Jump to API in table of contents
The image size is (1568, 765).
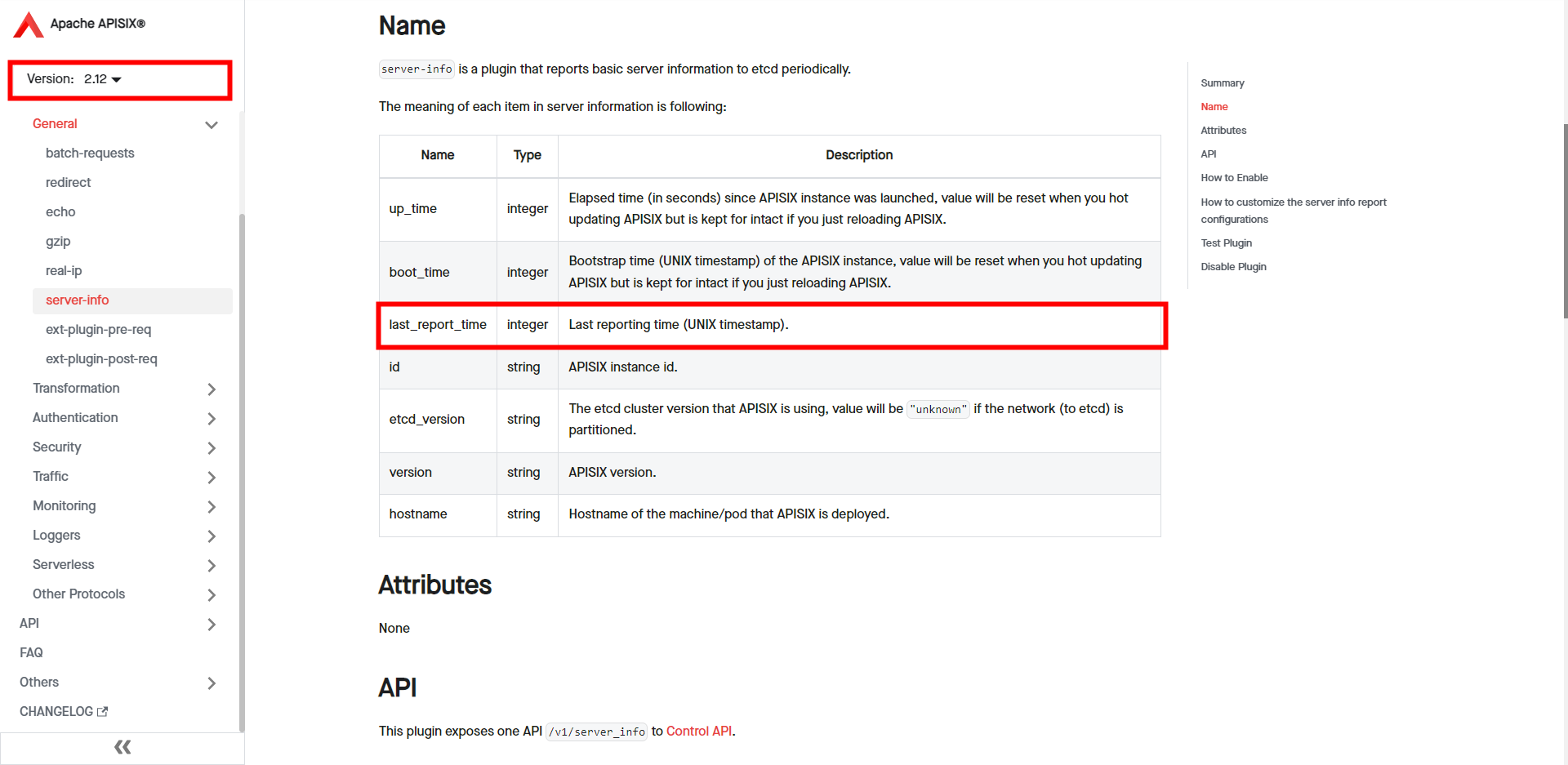[x=1209, y=154]
